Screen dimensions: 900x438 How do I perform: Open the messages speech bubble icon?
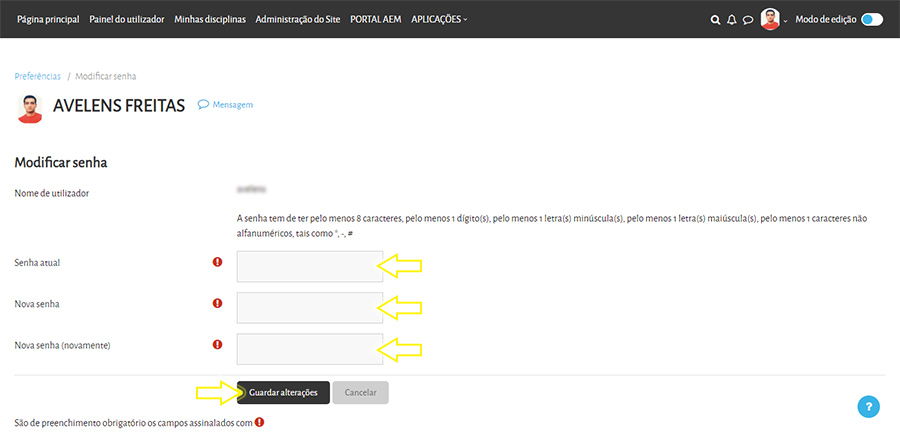pos(747,19)
